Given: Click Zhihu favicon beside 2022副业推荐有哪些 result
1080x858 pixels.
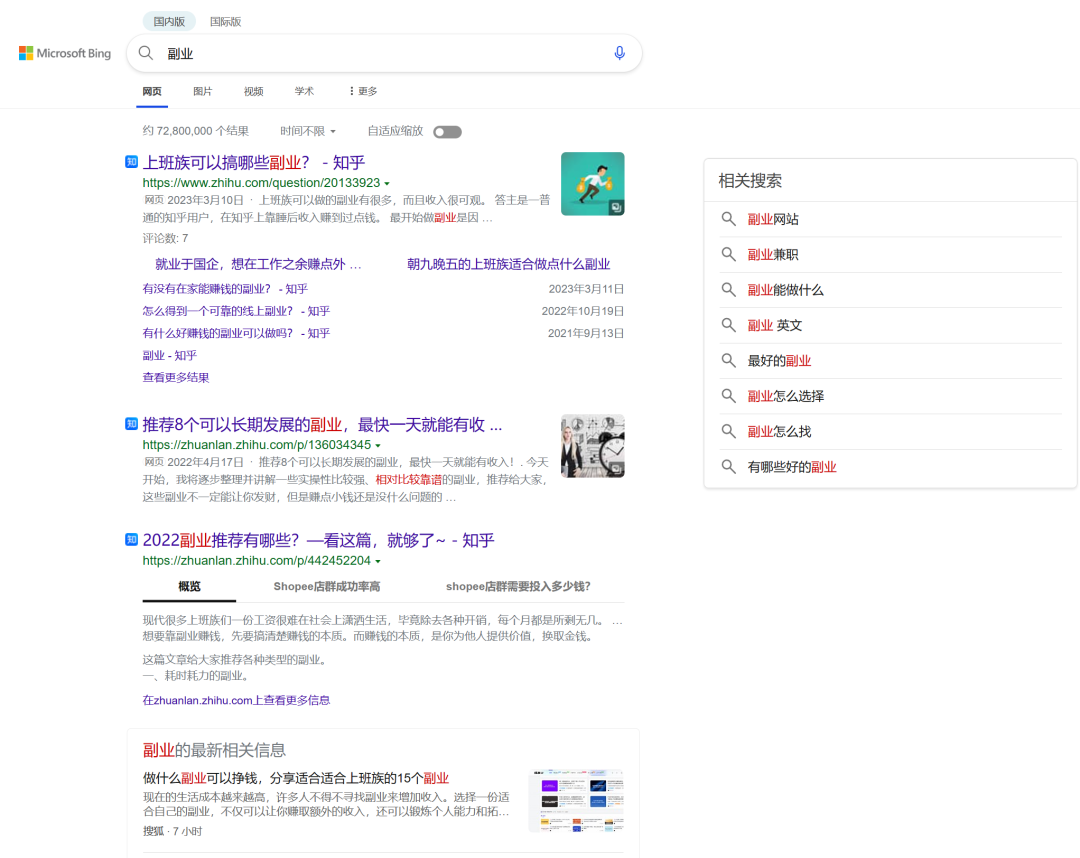Looking at the screenshot, I should coord(132,539).
